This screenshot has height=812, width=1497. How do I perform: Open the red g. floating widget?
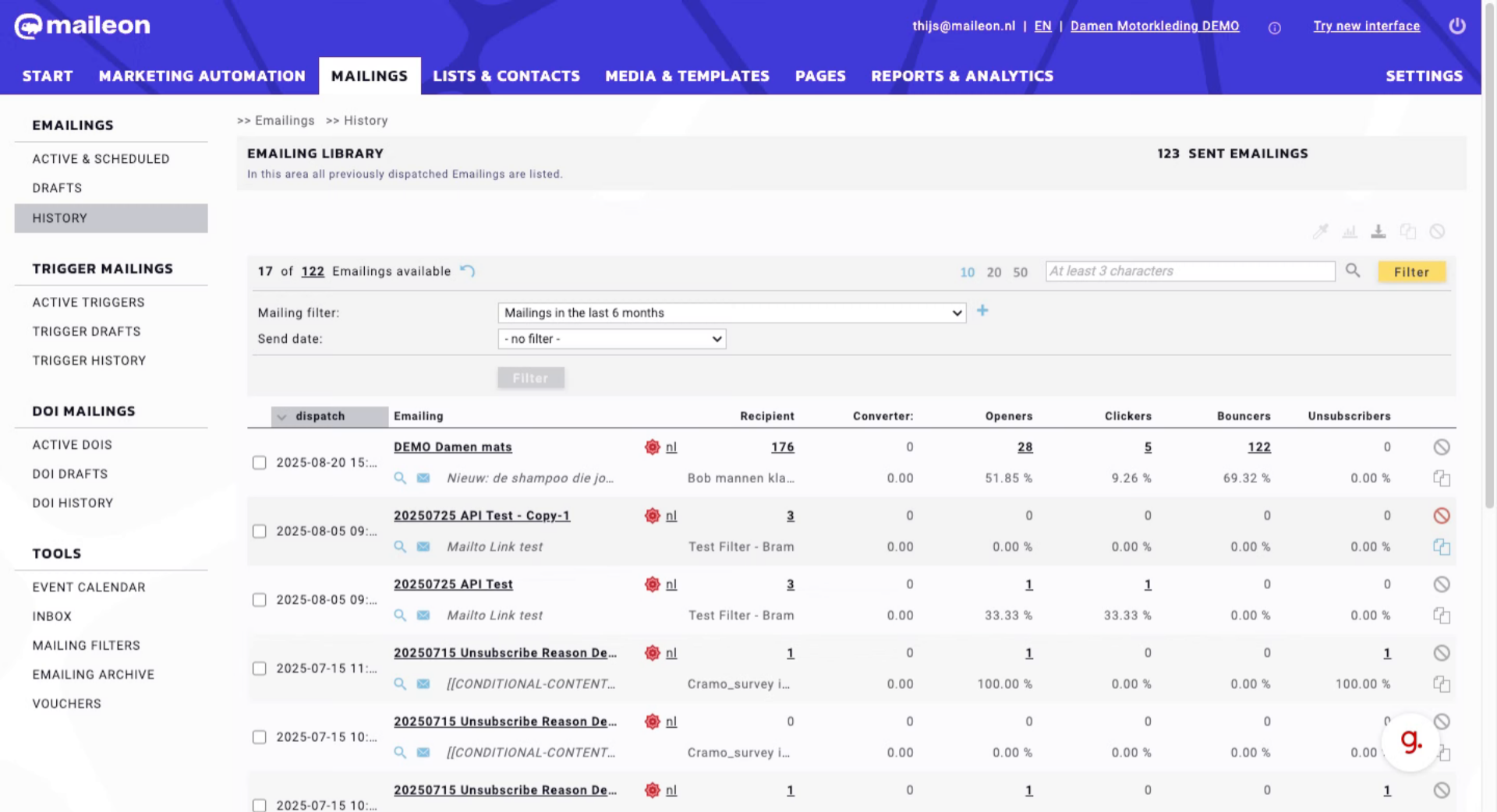pos(1410,741)
